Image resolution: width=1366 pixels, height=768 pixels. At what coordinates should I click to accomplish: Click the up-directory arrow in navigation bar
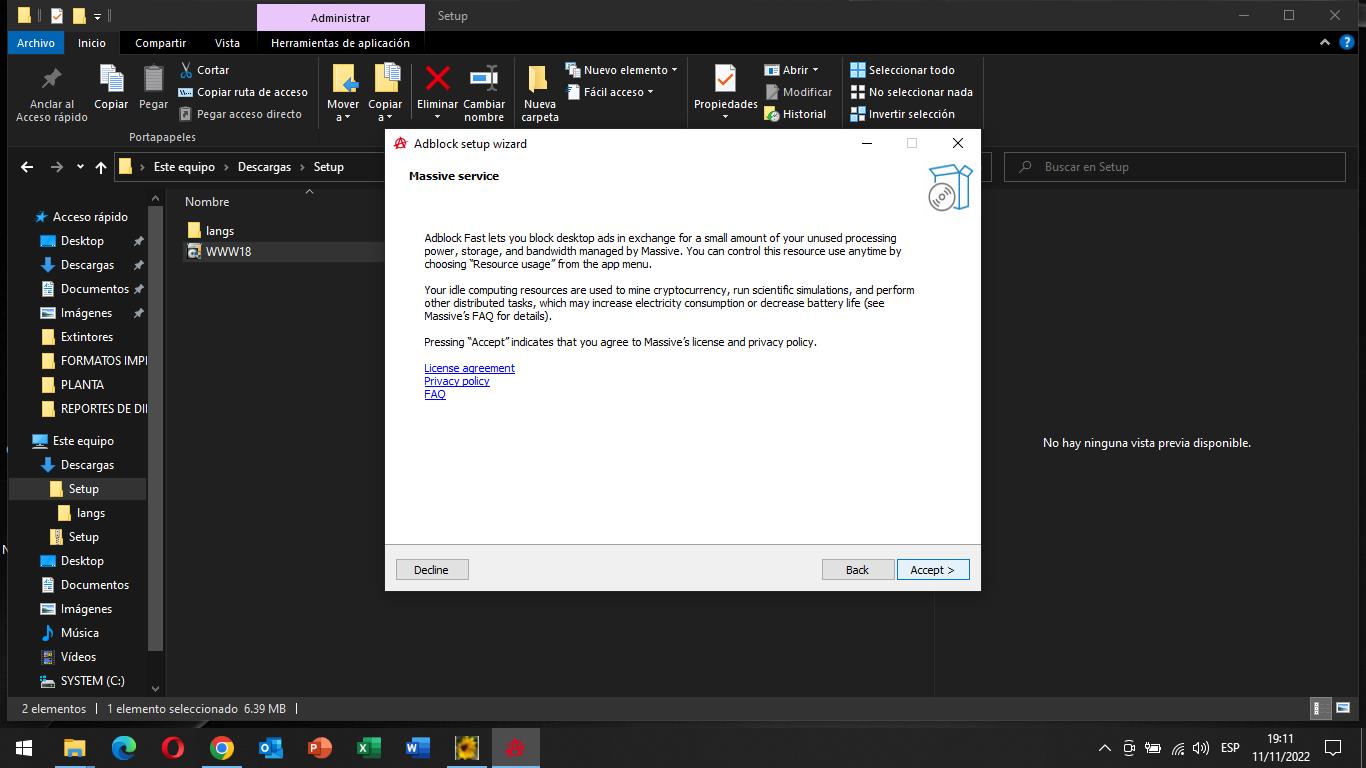click(100, 167)
